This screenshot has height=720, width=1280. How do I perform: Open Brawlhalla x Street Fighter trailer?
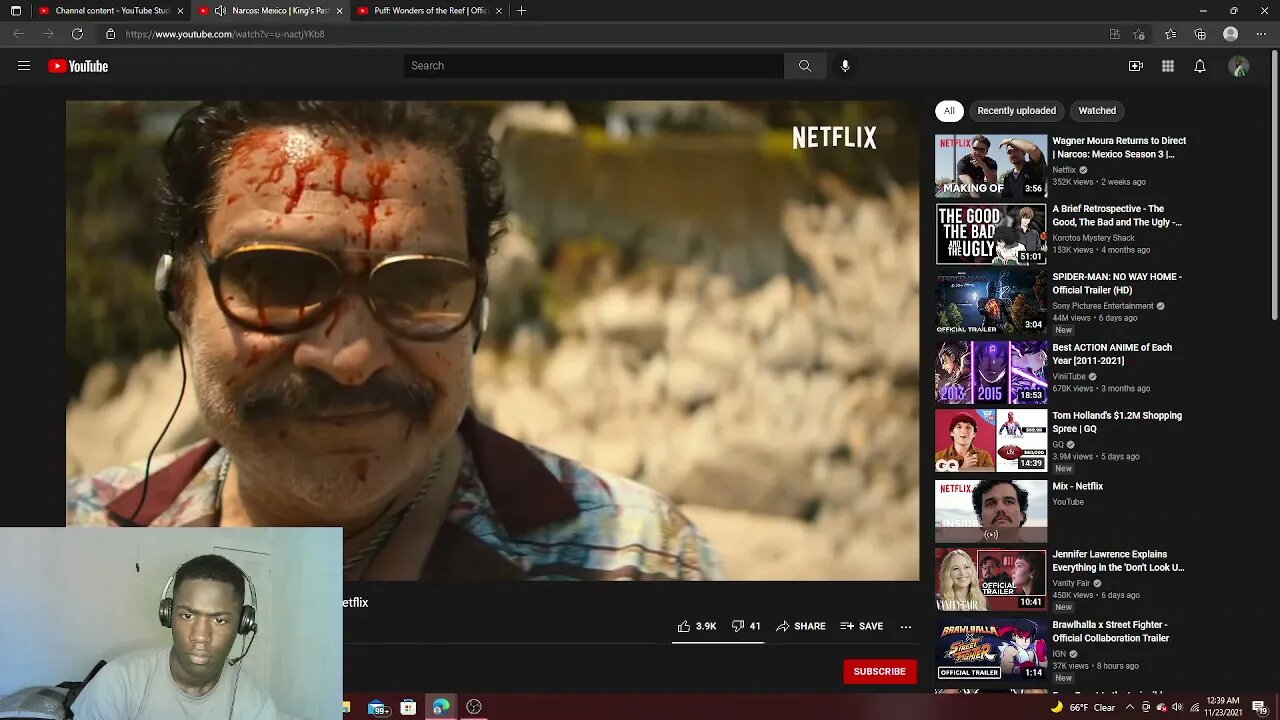[x=1110, y=631]
